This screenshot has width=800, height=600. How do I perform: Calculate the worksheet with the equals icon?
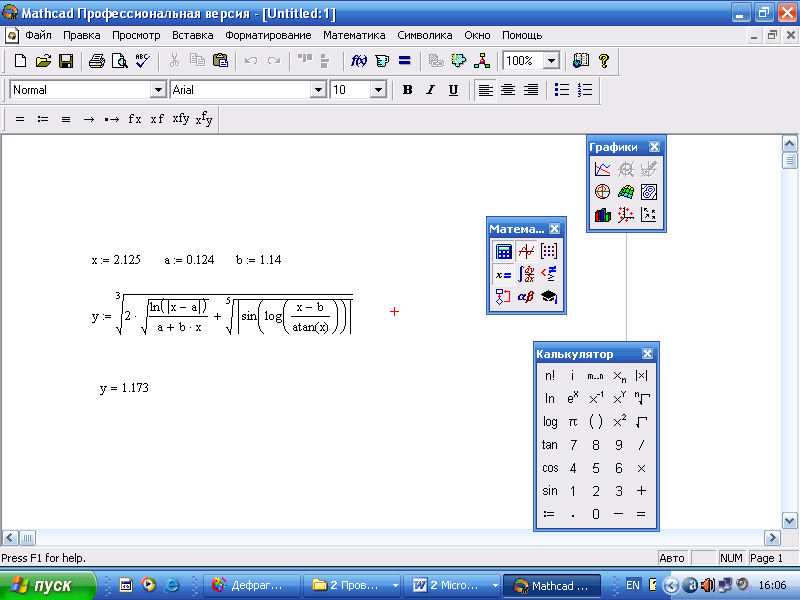405,61
